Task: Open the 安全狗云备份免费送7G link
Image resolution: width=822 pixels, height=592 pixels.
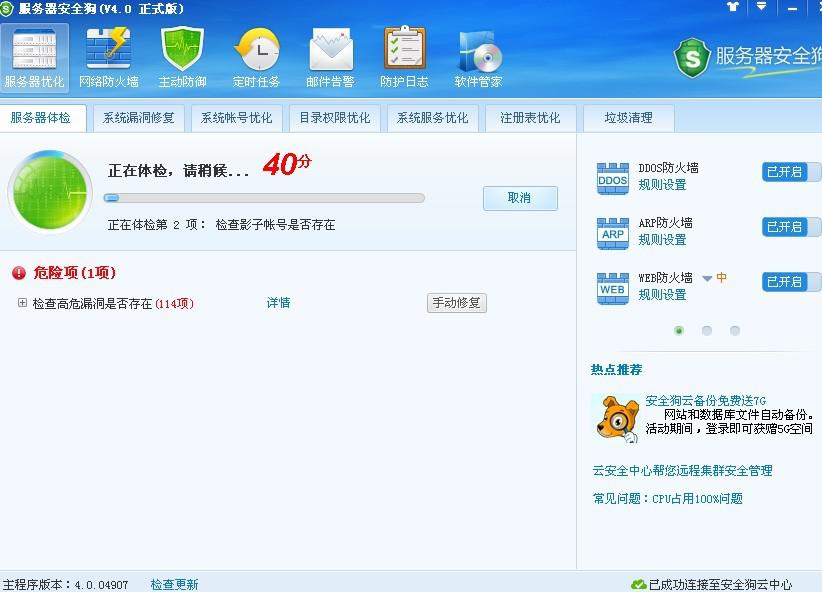Action: pyautogui.click(x=706, y=401)
